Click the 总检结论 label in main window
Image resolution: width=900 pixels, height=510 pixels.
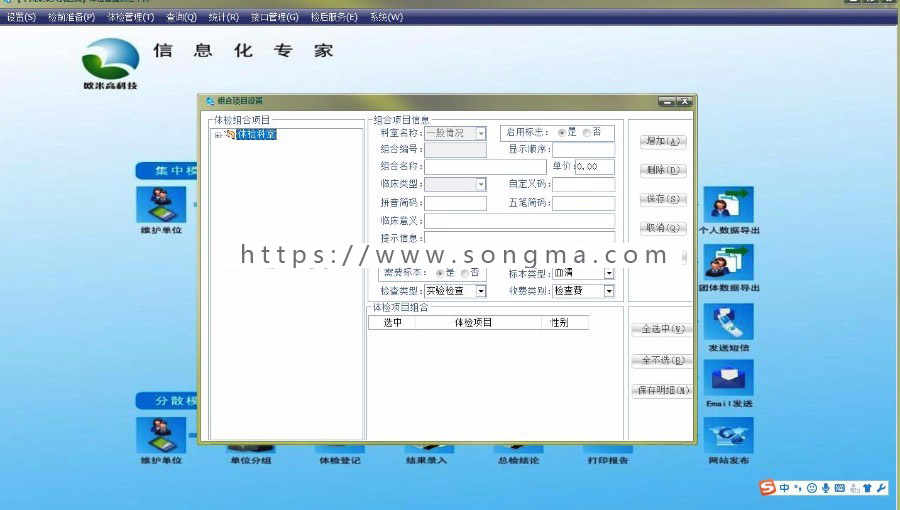(x=518, y=461)
